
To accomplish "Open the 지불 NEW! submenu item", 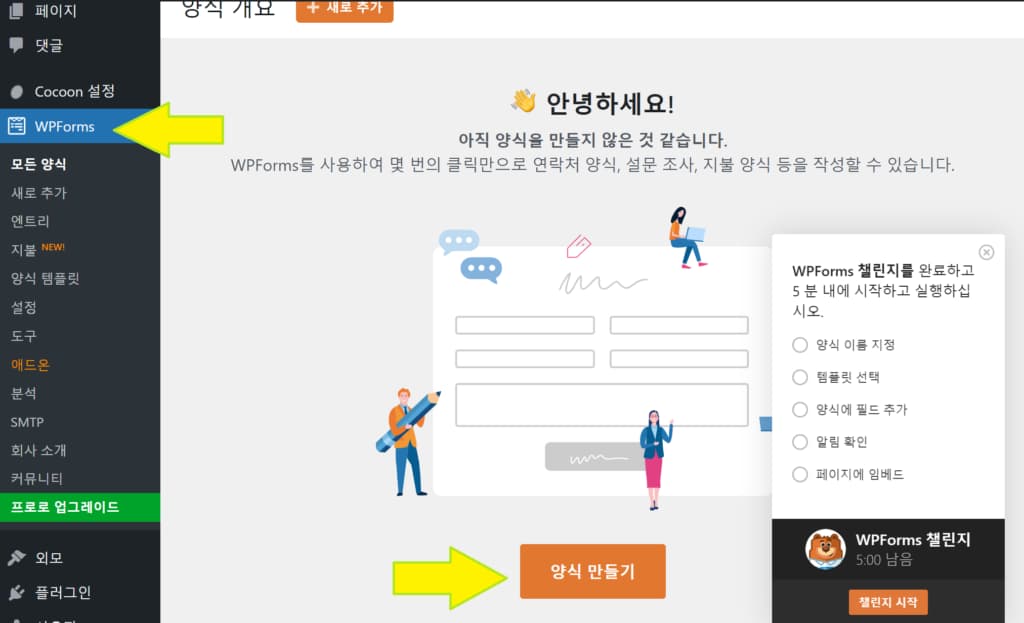I will (x=37, y=249).
